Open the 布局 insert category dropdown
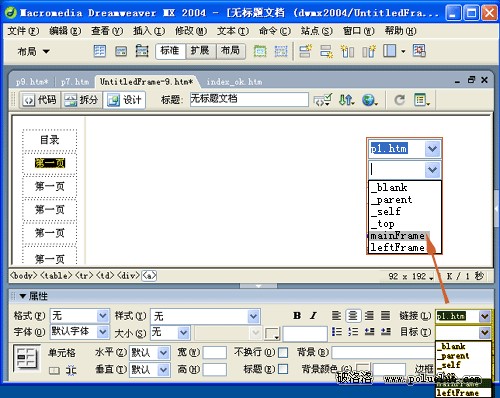The image size is (500, 398). (x=33, y=51)
